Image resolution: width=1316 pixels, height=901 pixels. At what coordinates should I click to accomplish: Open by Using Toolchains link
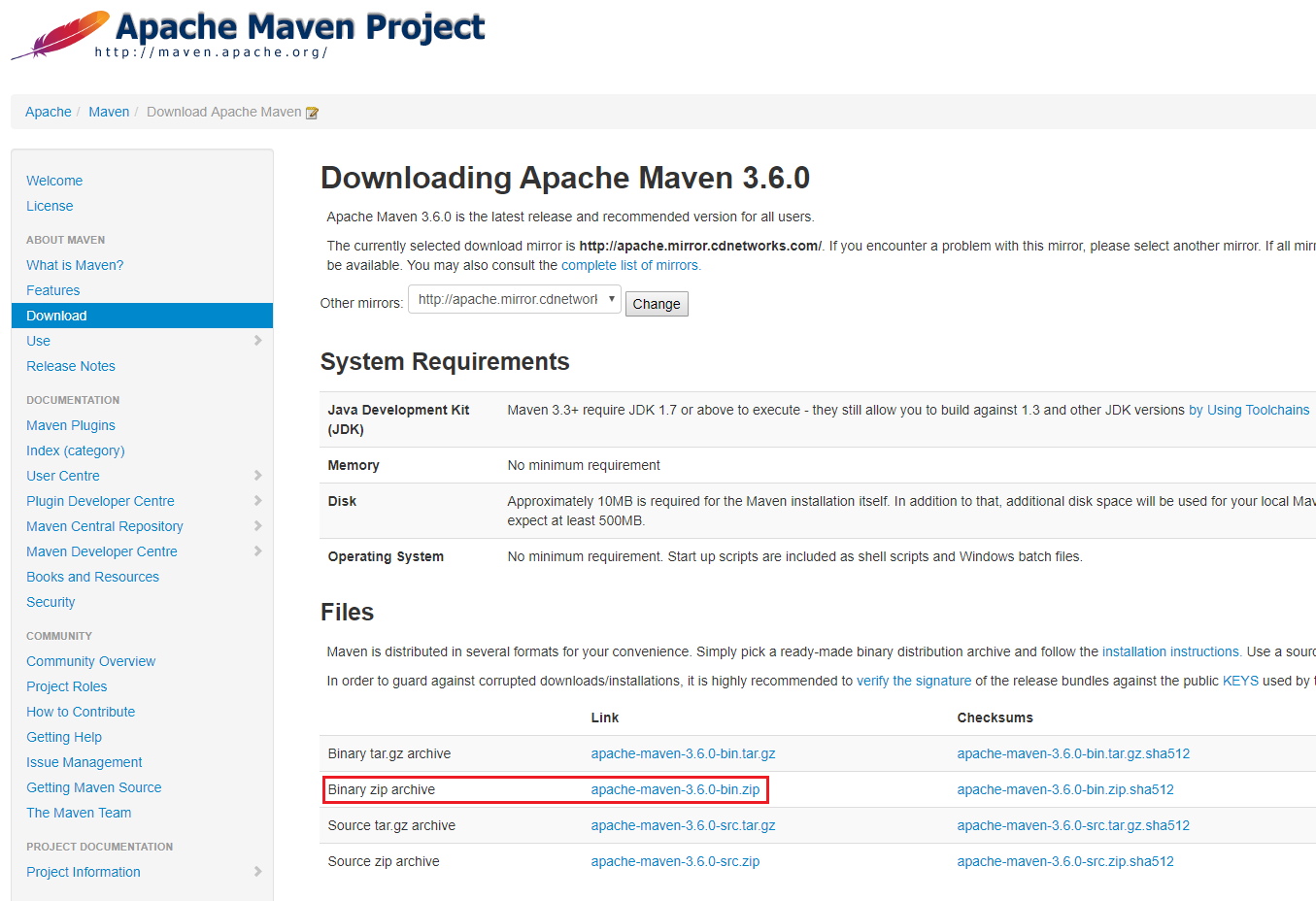point(1249,410)
